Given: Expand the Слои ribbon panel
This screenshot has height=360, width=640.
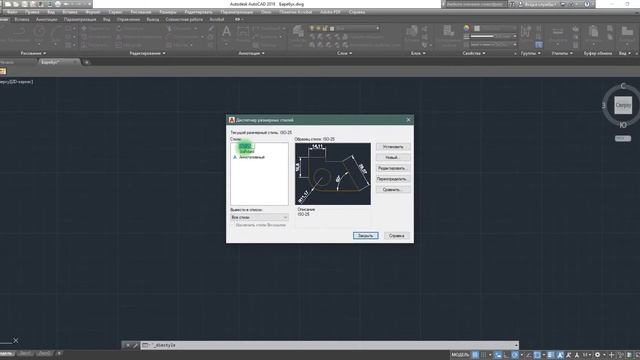Looking at the screenshot, I should 344,53.
